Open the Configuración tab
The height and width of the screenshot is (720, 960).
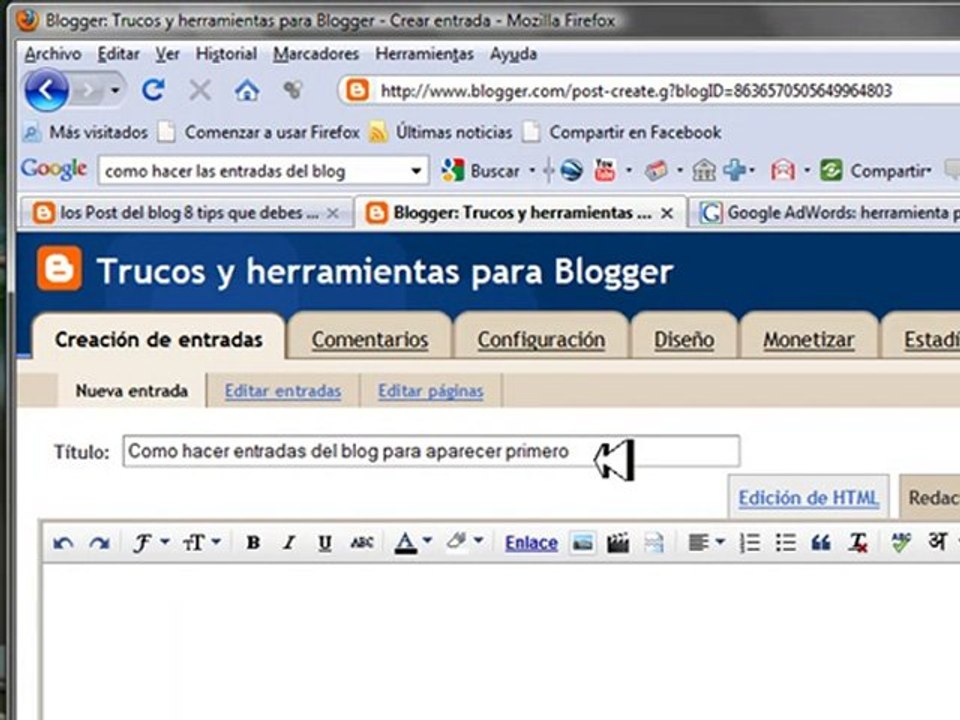(541, 339)
